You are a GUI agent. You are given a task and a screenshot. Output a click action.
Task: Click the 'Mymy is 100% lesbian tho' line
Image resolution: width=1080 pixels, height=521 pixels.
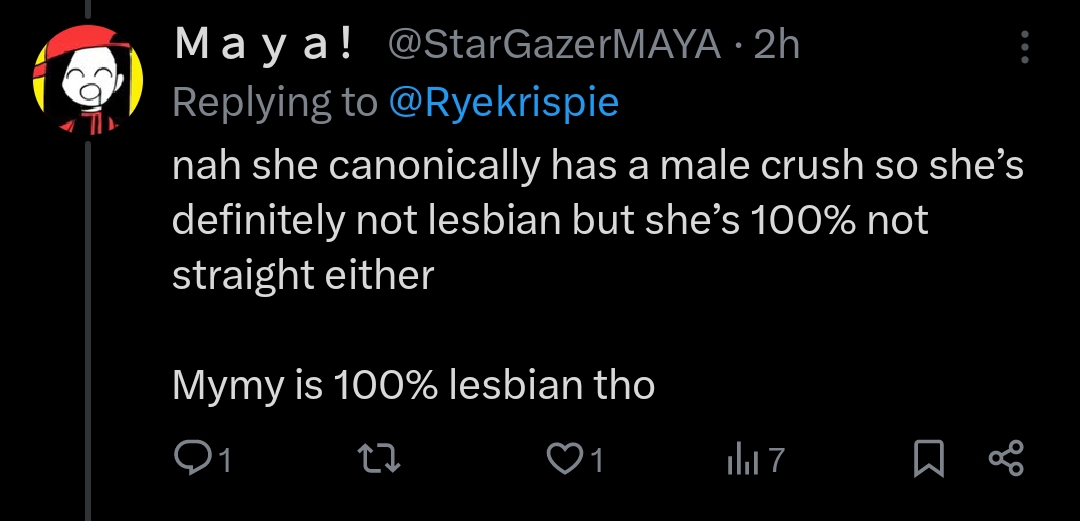pyautogui.click(x=413, y=384)
